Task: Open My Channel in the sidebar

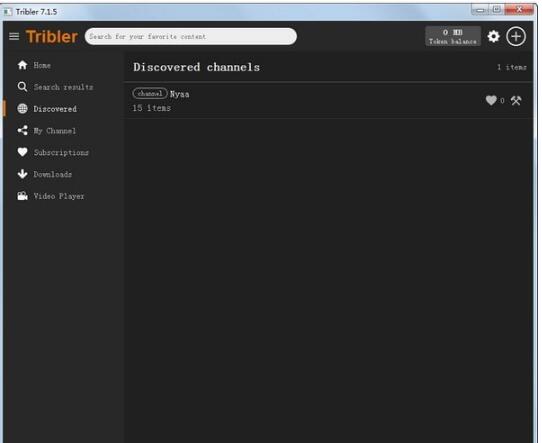Action: pyautogui.click(x=55, y=131)
